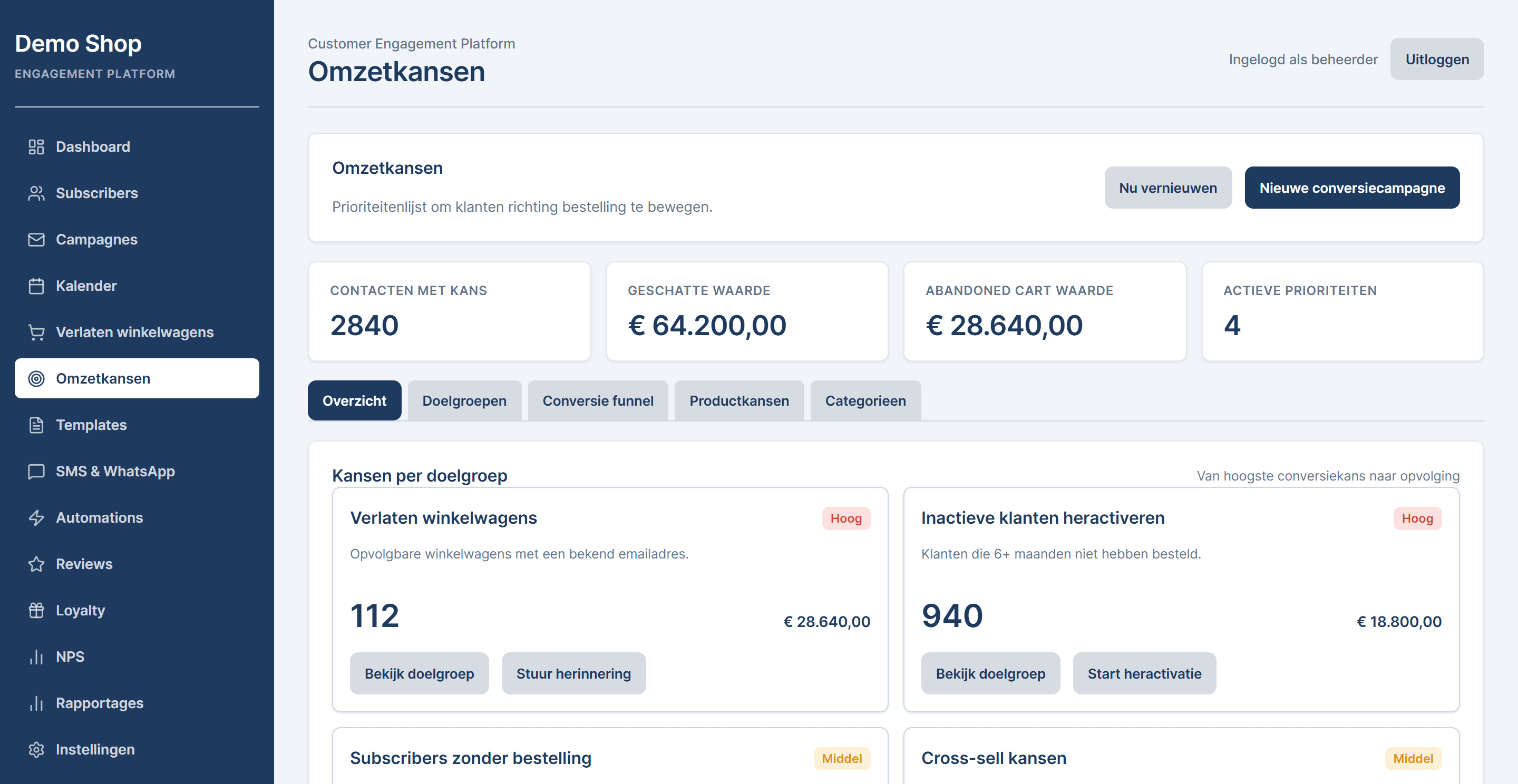Click Bekijk doelgroep under Inactieve klanten
The height and width of the screenshot is (784, 1518).
tap(990, 673)
